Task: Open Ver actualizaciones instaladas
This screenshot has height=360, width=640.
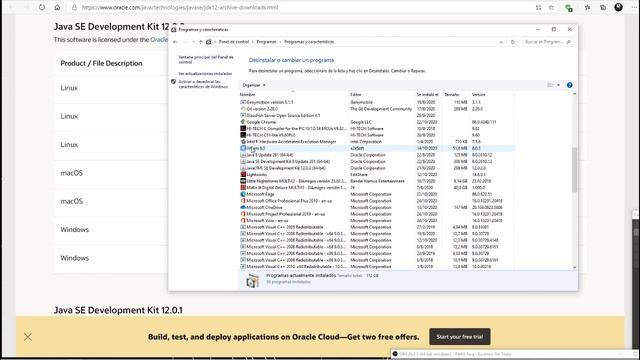Action: click(x=205, y=73)
